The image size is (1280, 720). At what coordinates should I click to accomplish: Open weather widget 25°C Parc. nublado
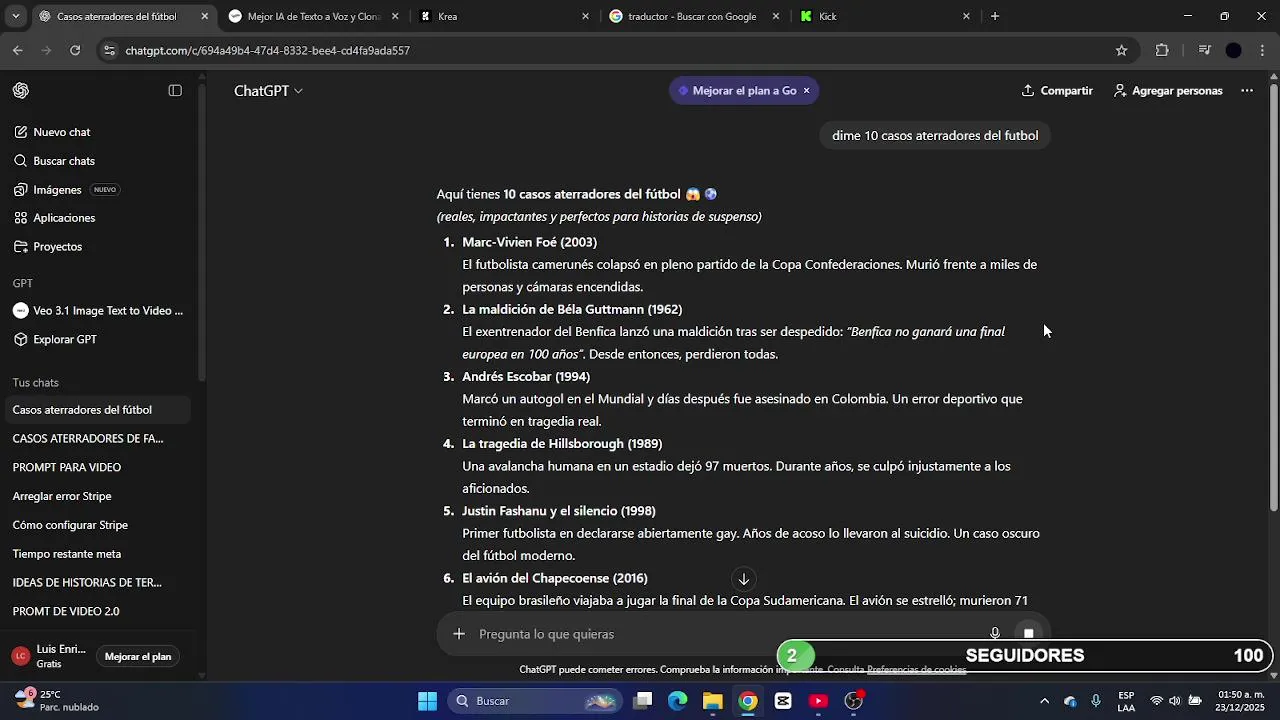(56, 700)
